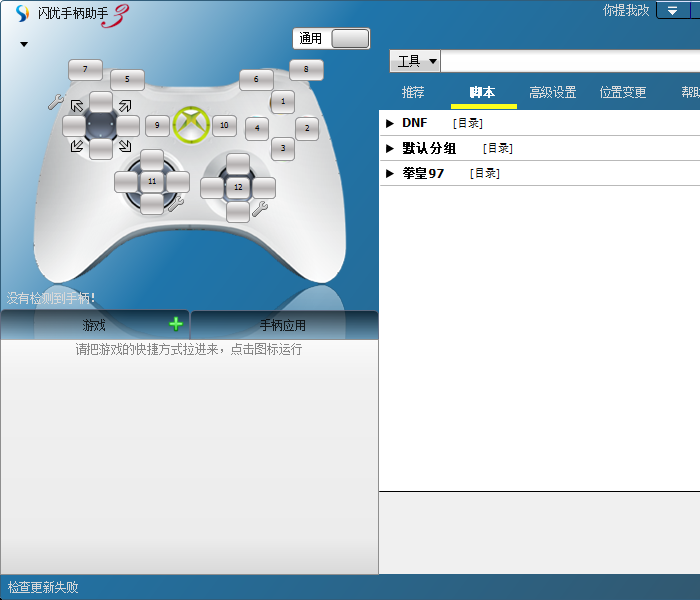Click the wrench icon beside the D-pad
Image resolution: width=700 pixels, height=600 pixels.
[x=55, y=102]
